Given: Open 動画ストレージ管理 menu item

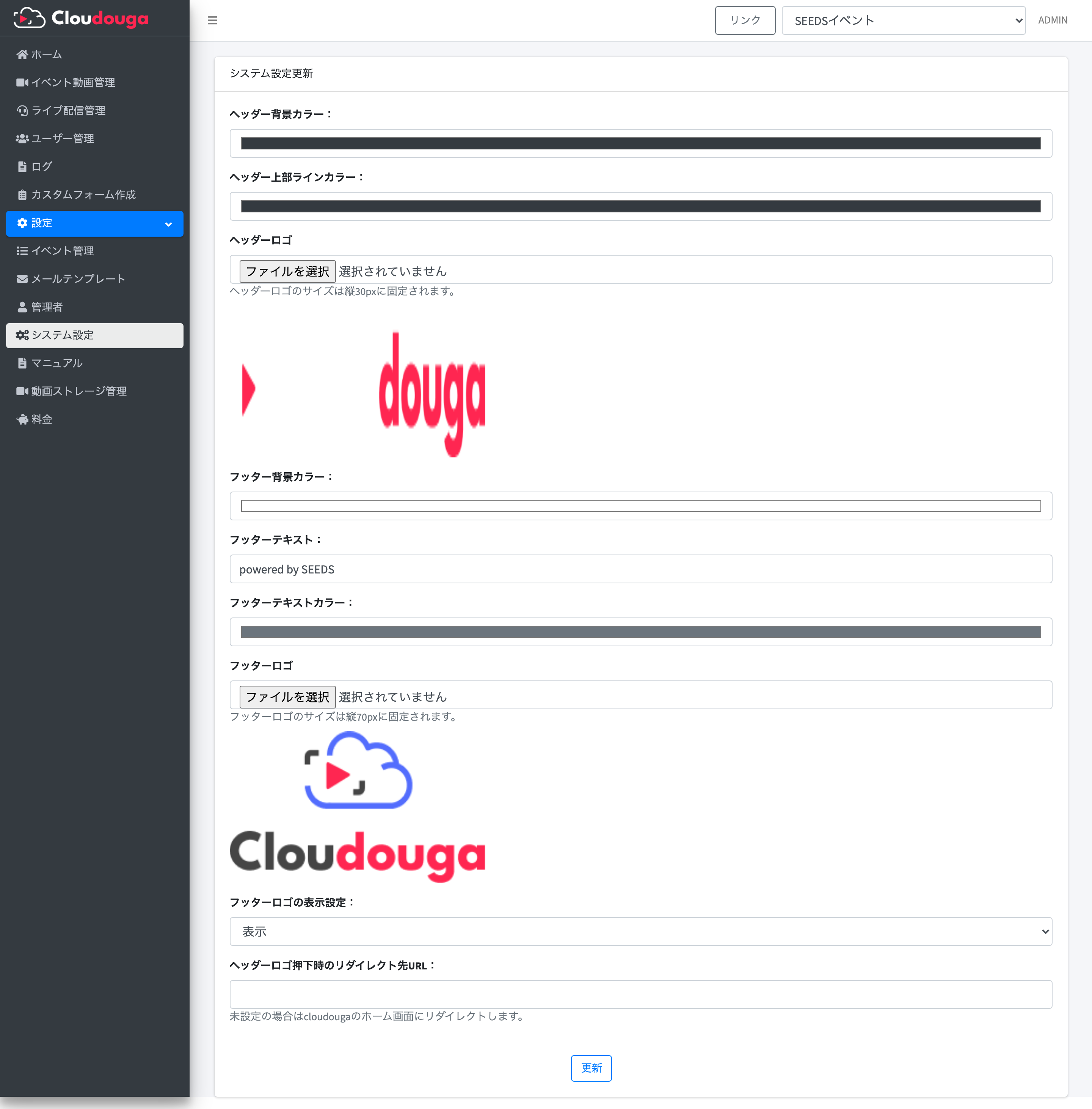Looking at the screenshot, I should click(95, 391).
